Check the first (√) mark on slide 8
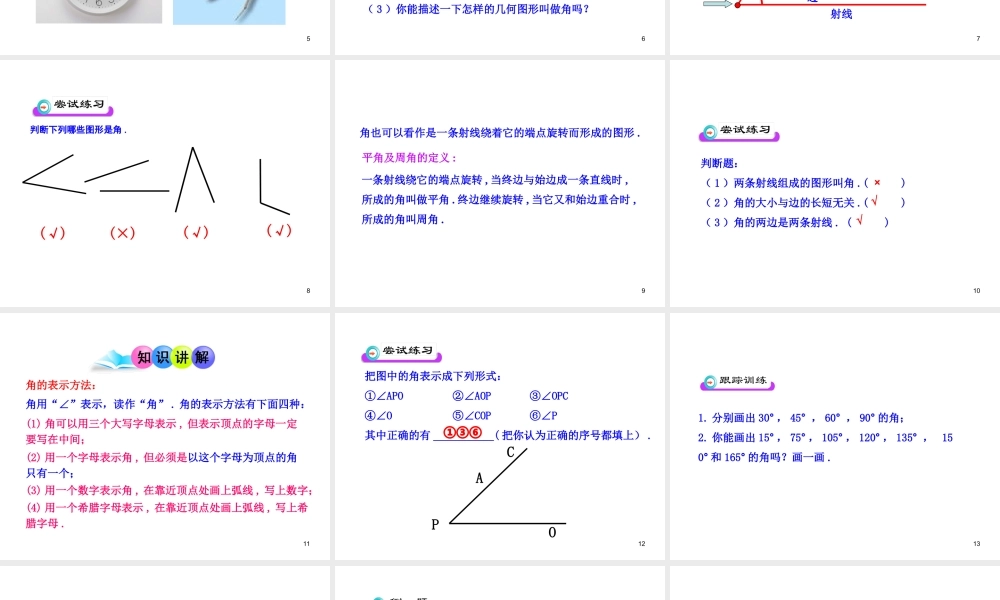Image resolution: width=1000 pixels, height=600 pixels. [55, 232]
